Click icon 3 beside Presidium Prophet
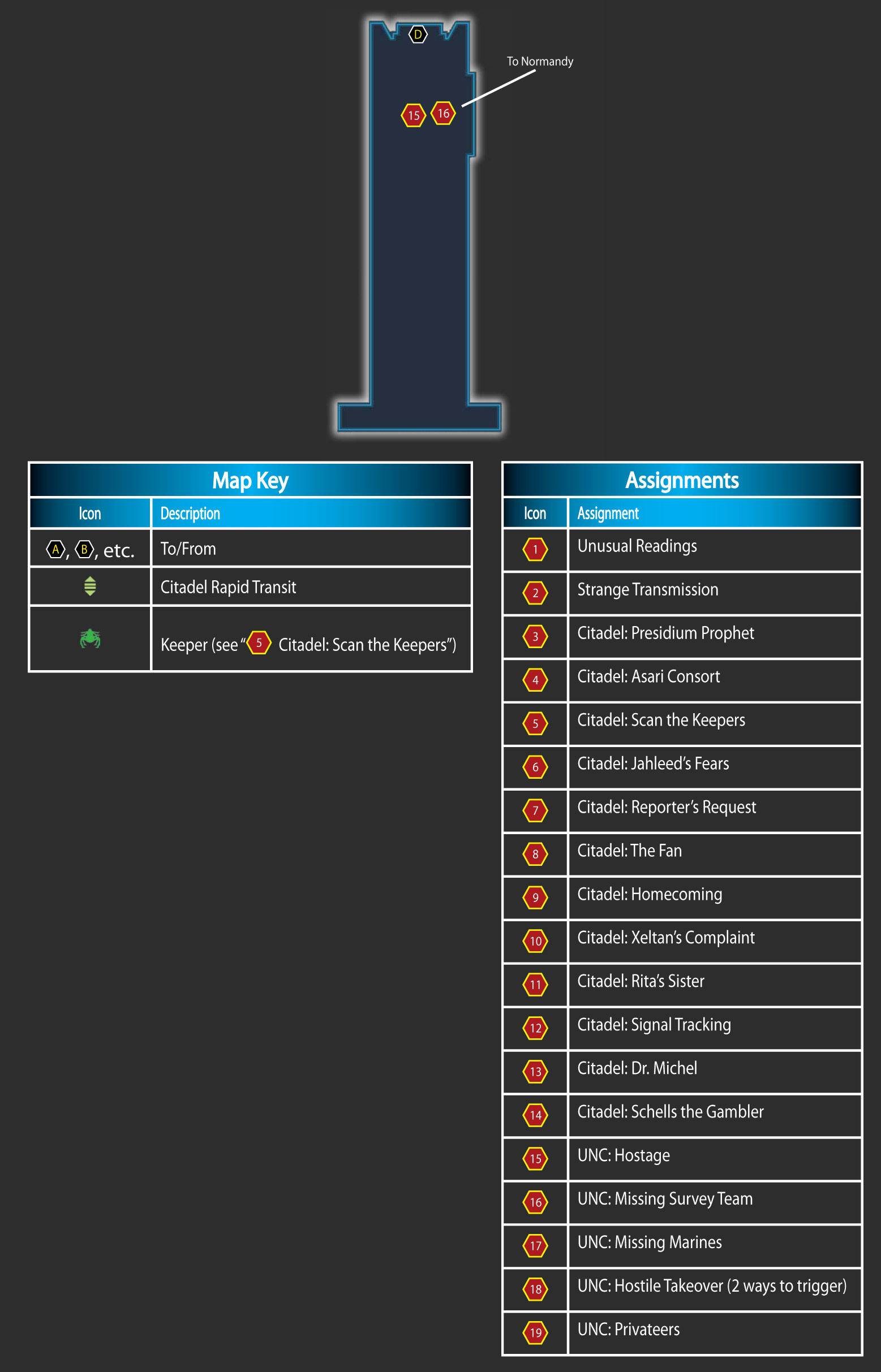The height and width of the screenshot is (1372, 881). tap(535, 636)
